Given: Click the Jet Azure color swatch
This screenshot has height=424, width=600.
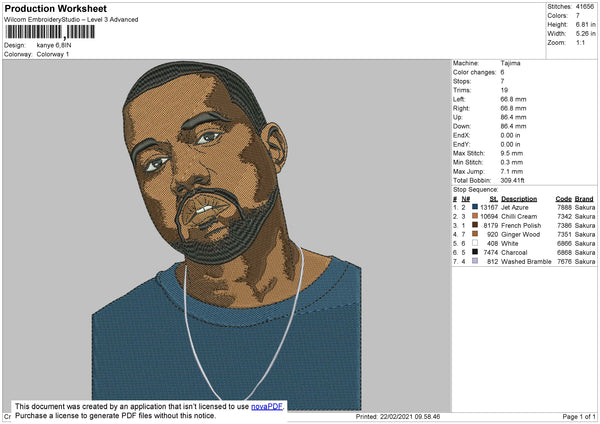Looking at the screenshot, I should coord(475,207).
